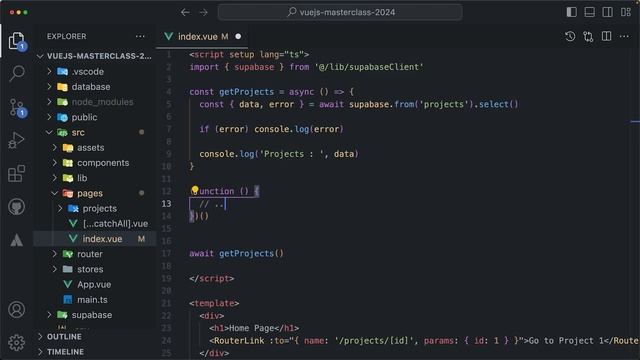640x360 pixels.
Task: Expand the lib folder
Action: [95, 178]
